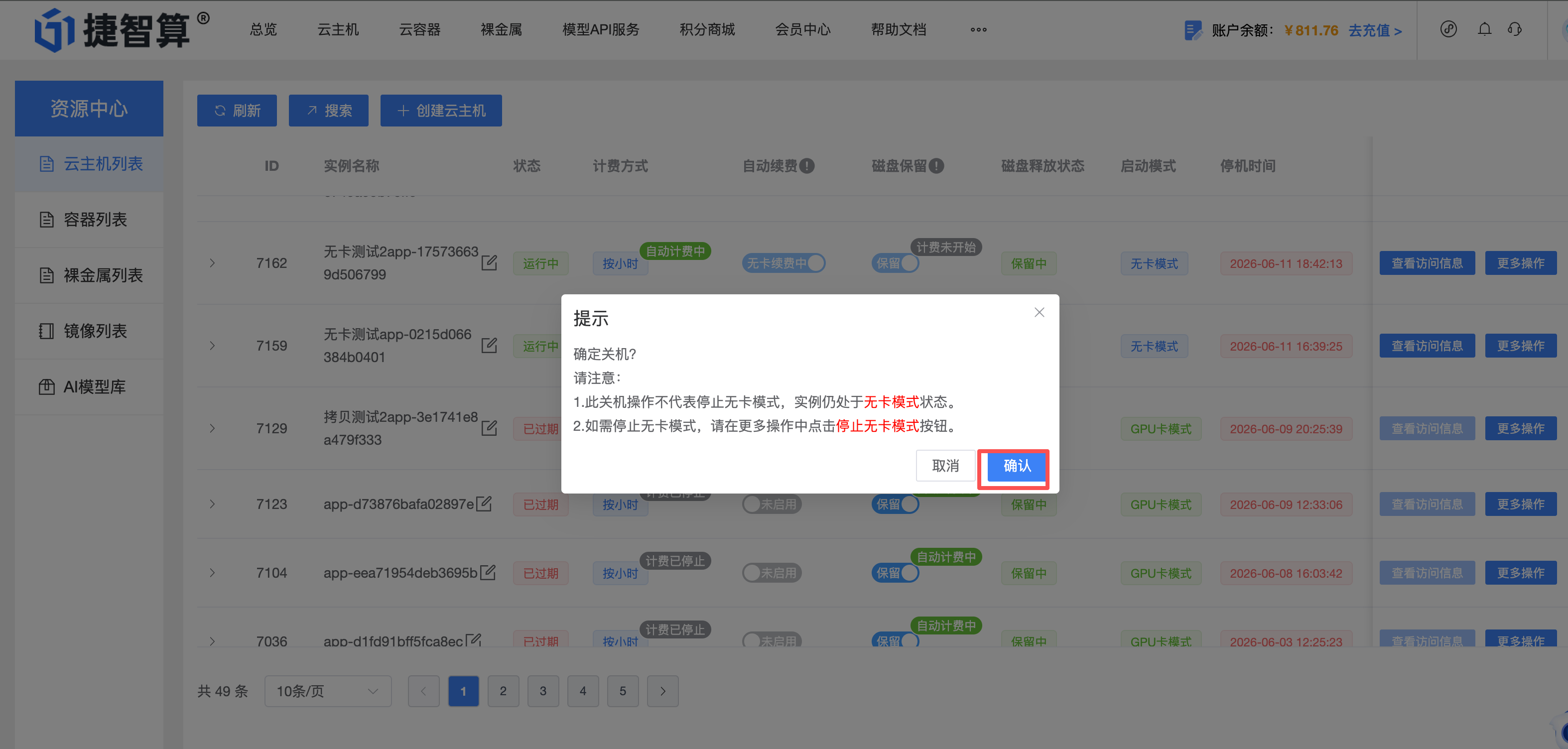This screenshot has width=1568, height=749.
Task: Open 总览 in top navigation
Action: [263, 30]
